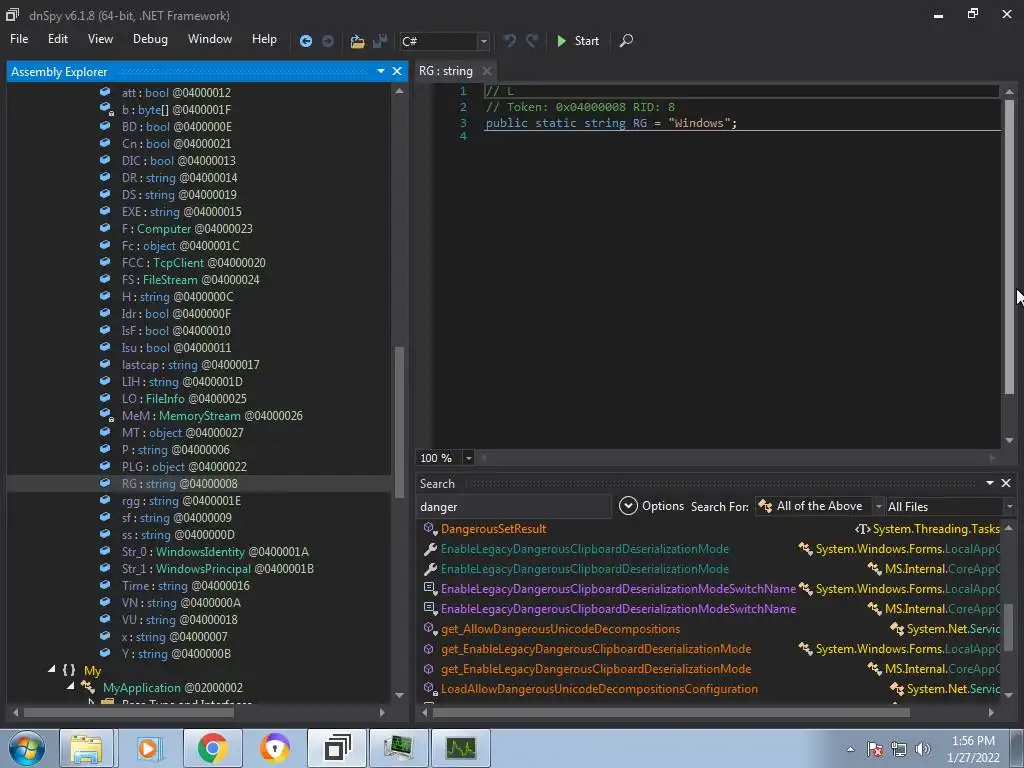Close the Assembly Explorer panel

397,71
